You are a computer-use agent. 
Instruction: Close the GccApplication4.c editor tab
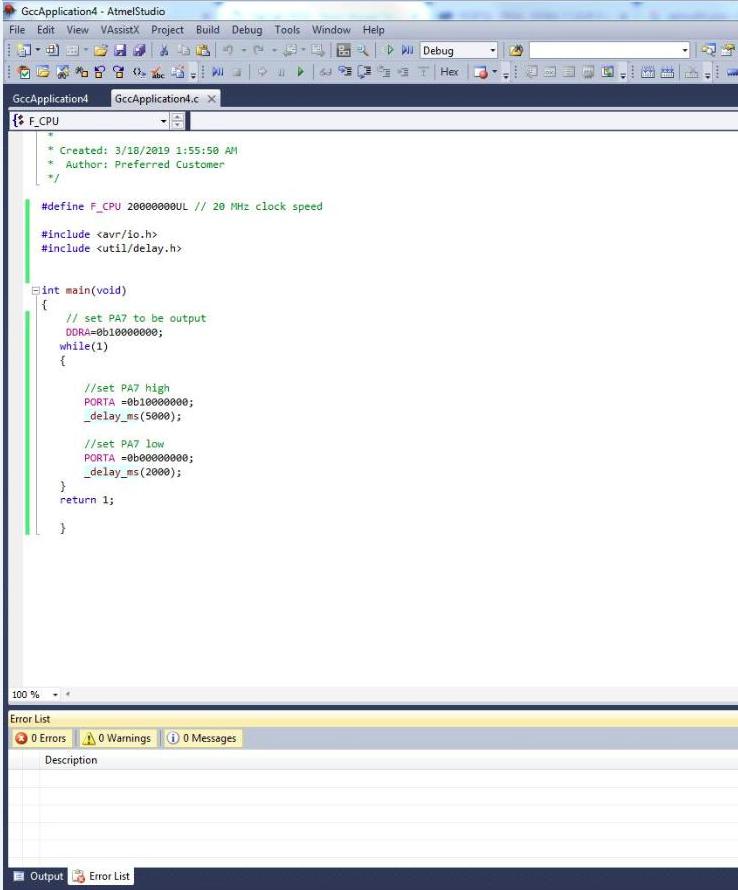pos(212,99)
